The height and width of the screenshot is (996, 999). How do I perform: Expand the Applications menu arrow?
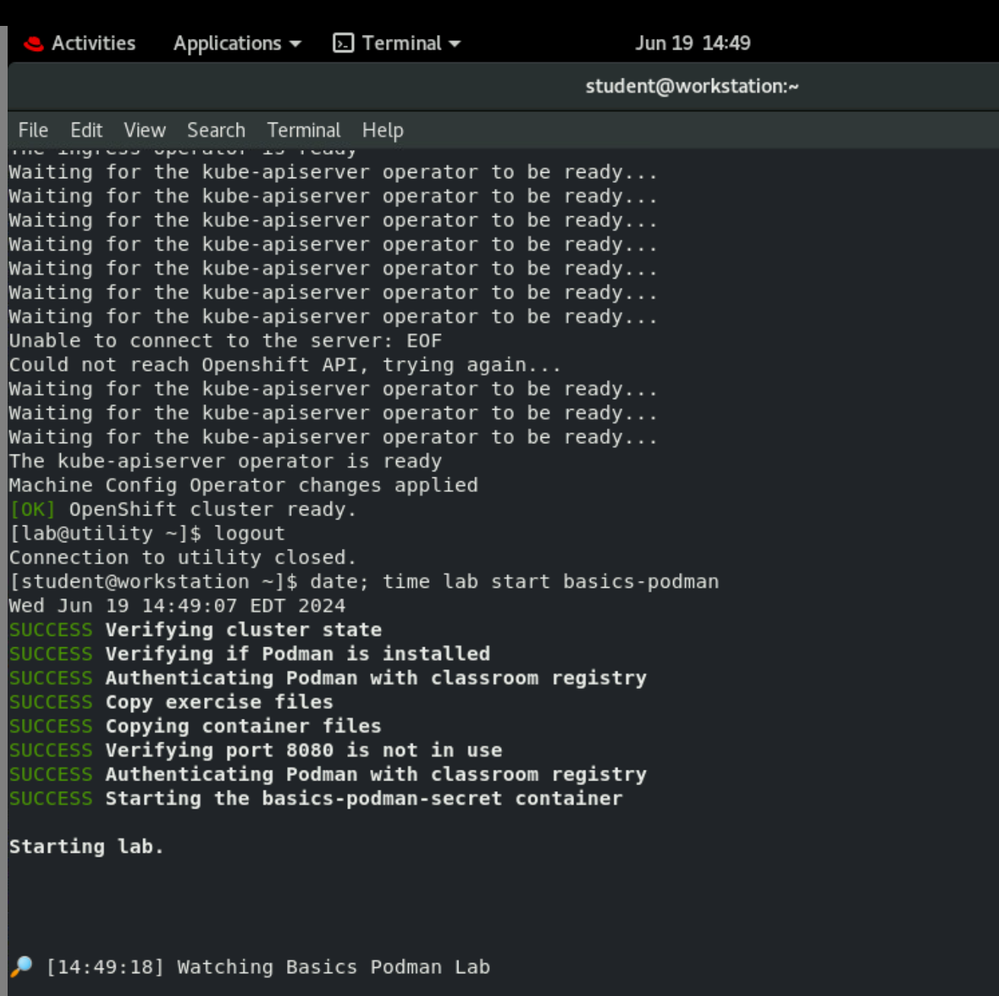pyautogui.click(x=295, y=44)
